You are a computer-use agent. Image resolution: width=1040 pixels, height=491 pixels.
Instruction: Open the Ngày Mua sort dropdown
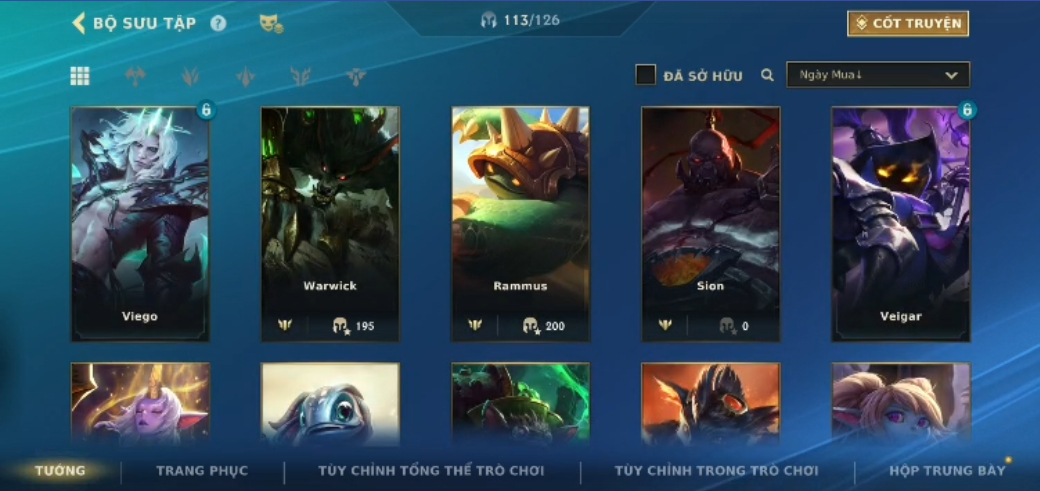coord(878,75)
